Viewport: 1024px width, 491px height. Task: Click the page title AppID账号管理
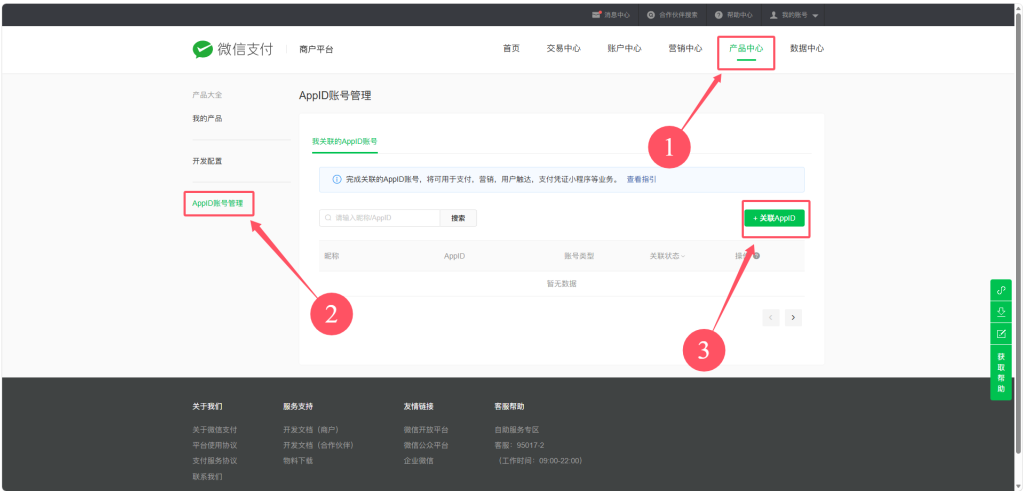[x=335, y=95]
